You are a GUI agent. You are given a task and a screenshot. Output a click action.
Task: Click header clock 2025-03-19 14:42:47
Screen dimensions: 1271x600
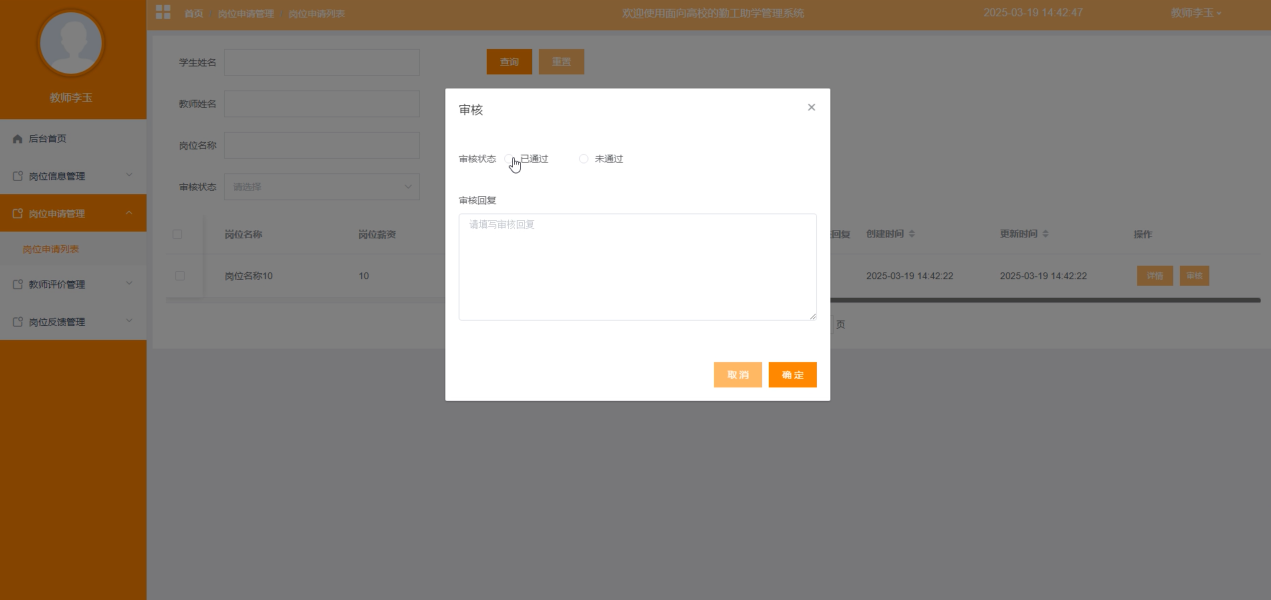click(x=1033, y=13)
